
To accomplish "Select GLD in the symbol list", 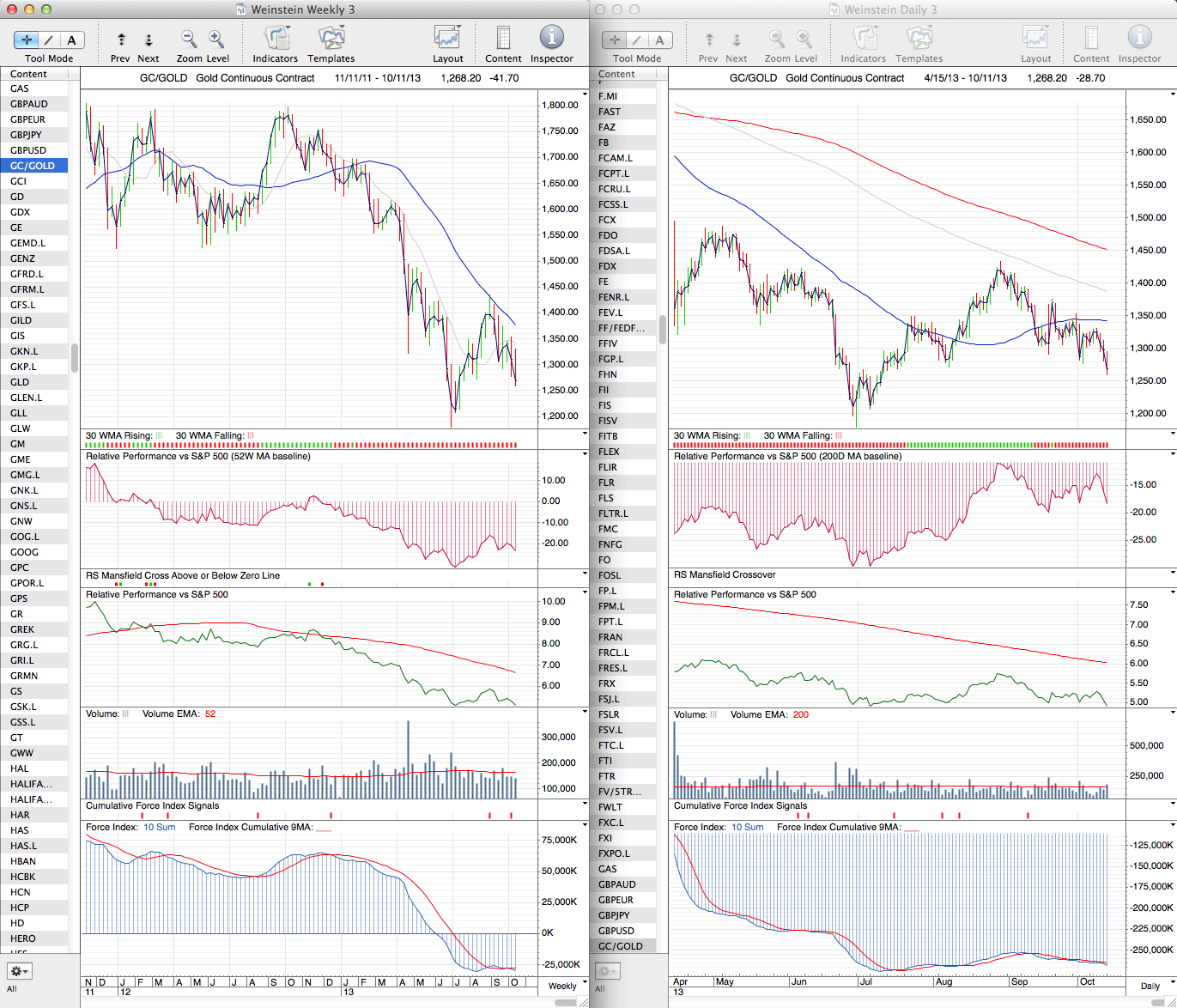I will coord(20,382).
